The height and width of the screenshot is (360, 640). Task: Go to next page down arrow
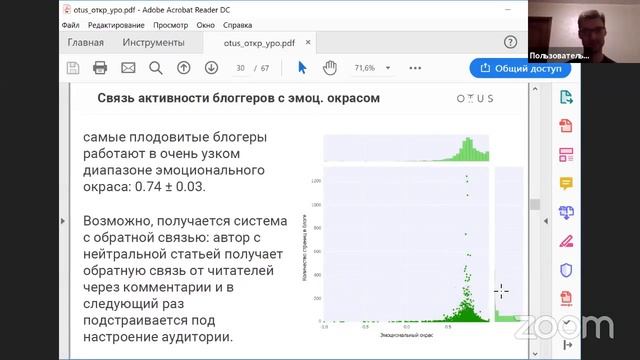tap(211, 68)
